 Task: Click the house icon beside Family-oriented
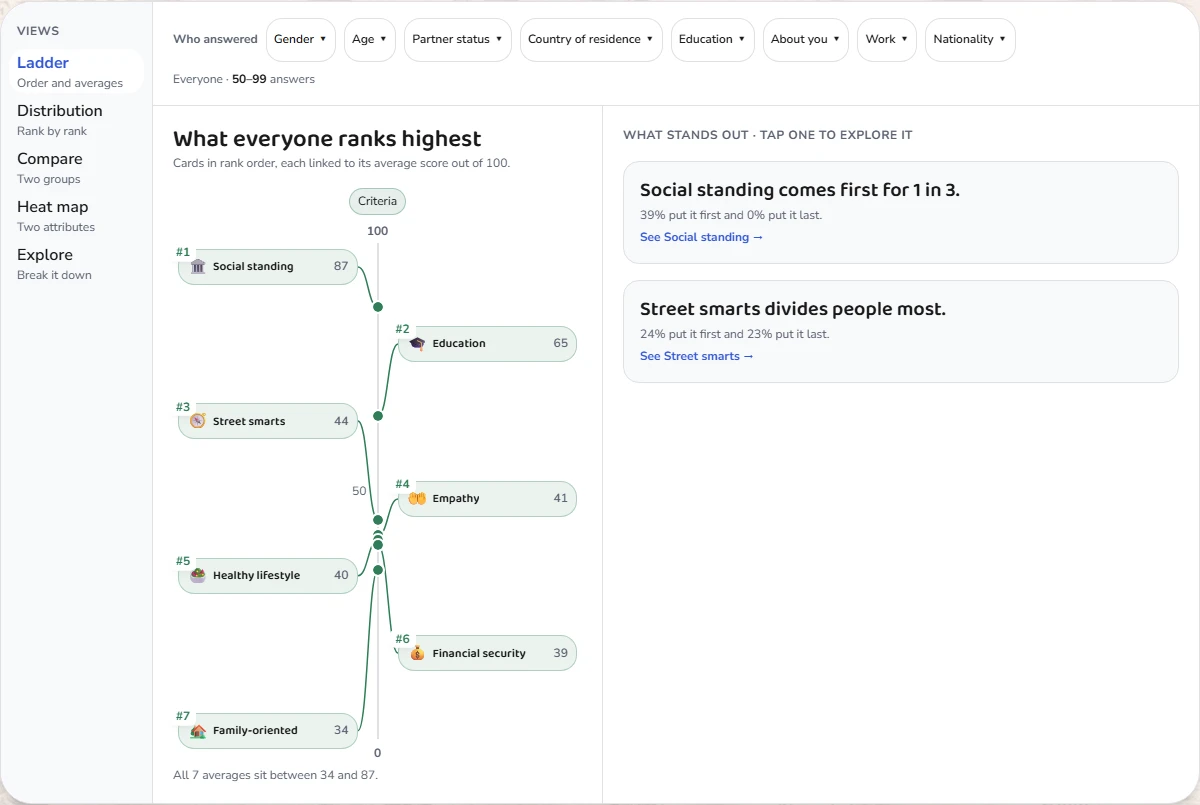198,731
